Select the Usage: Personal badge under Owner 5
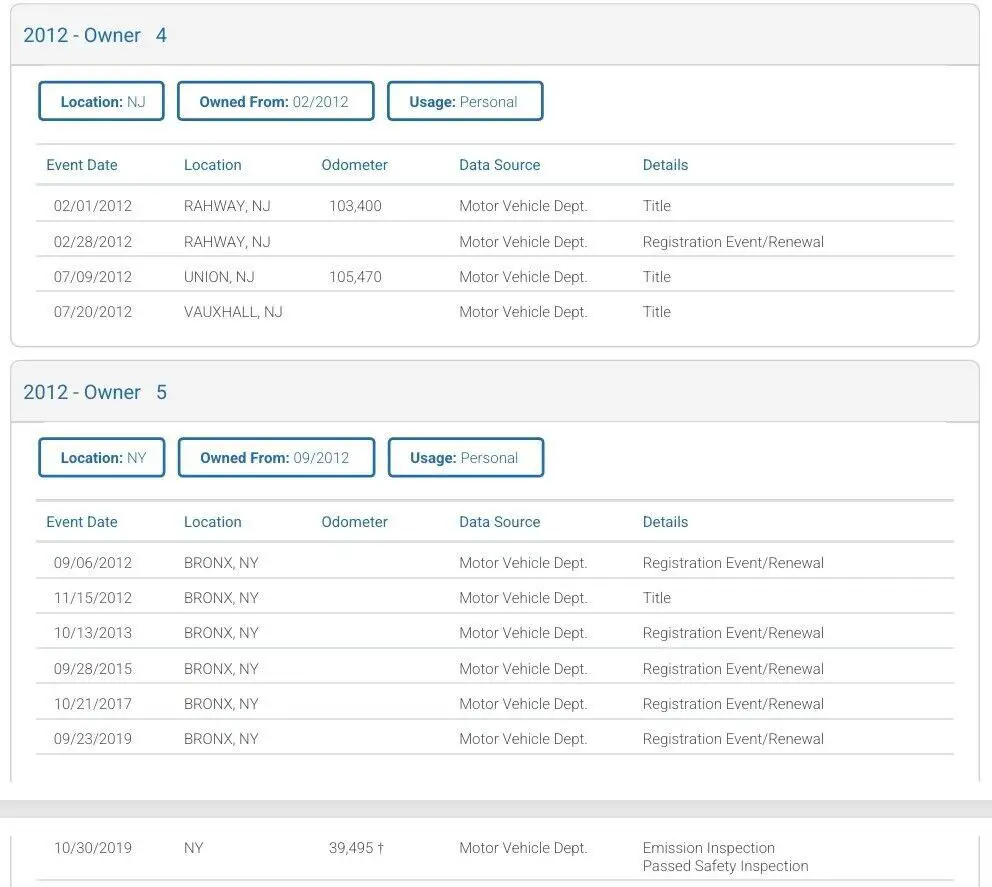Screen dimensions: 992x887 coord(465,458)
